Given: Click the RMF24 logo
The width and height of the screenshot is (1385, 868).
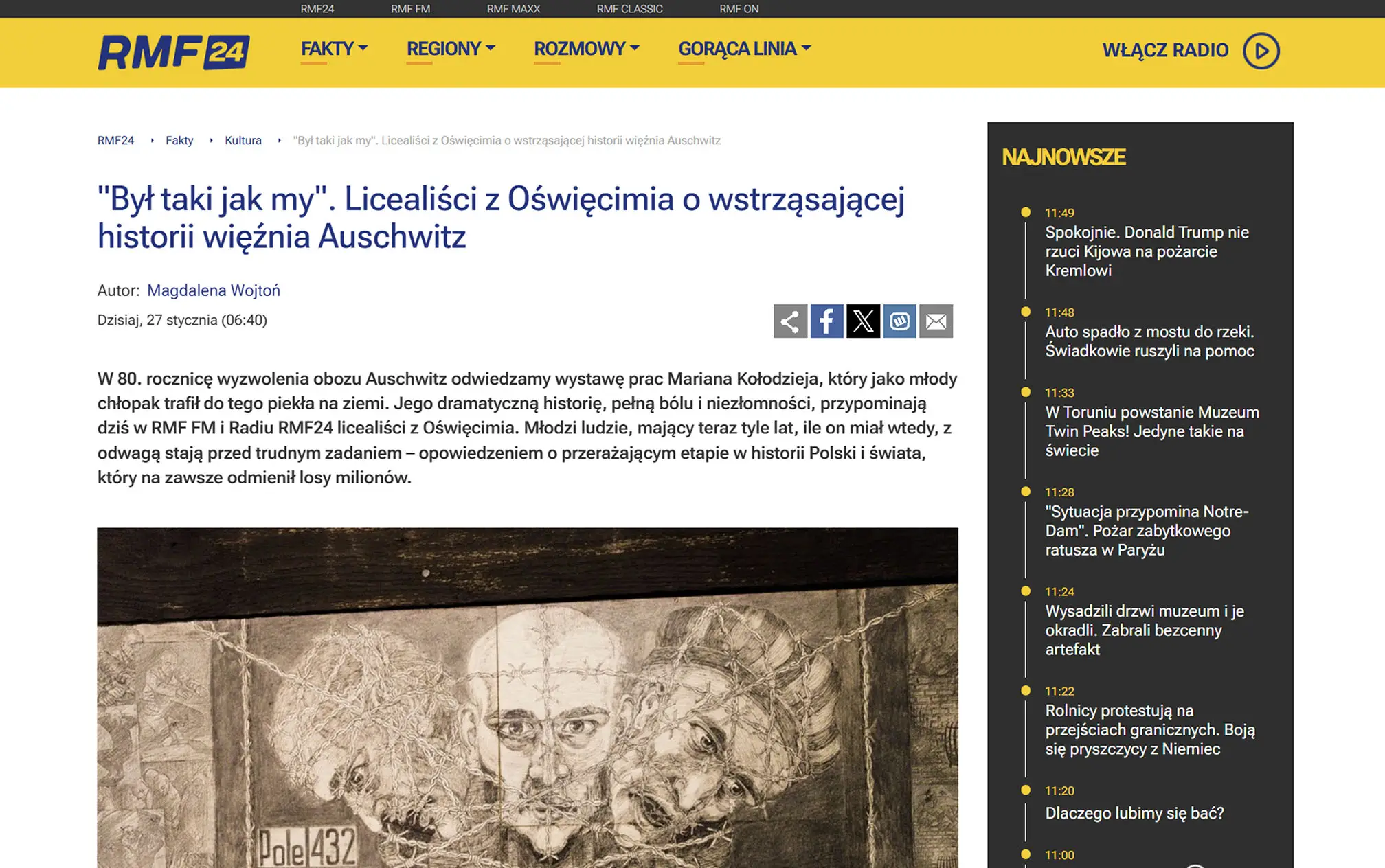Looking at the screenshot, I should [x=174, y=52].
